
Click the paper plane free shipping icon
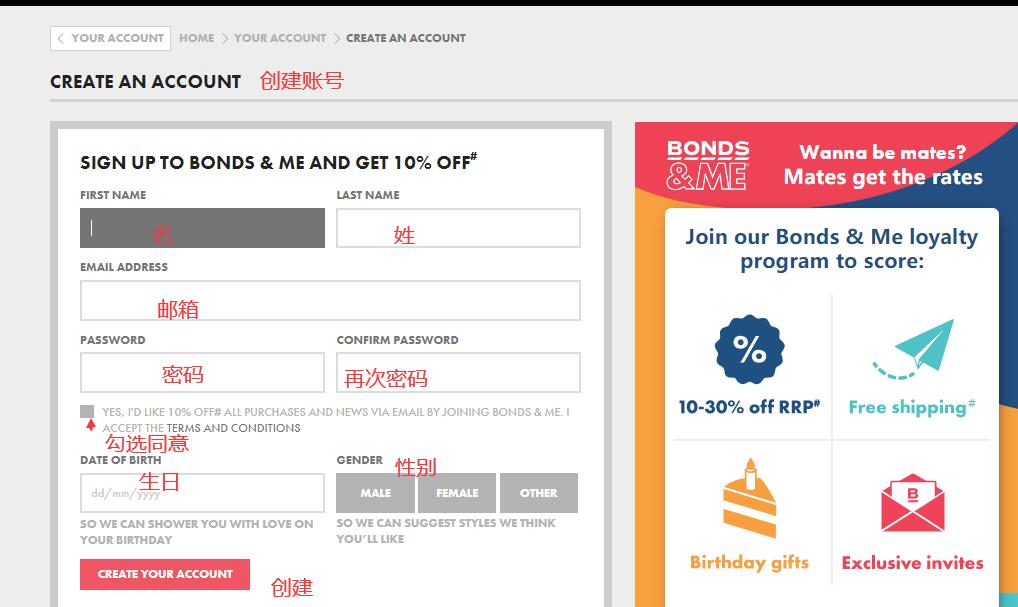tap(912, 350)
